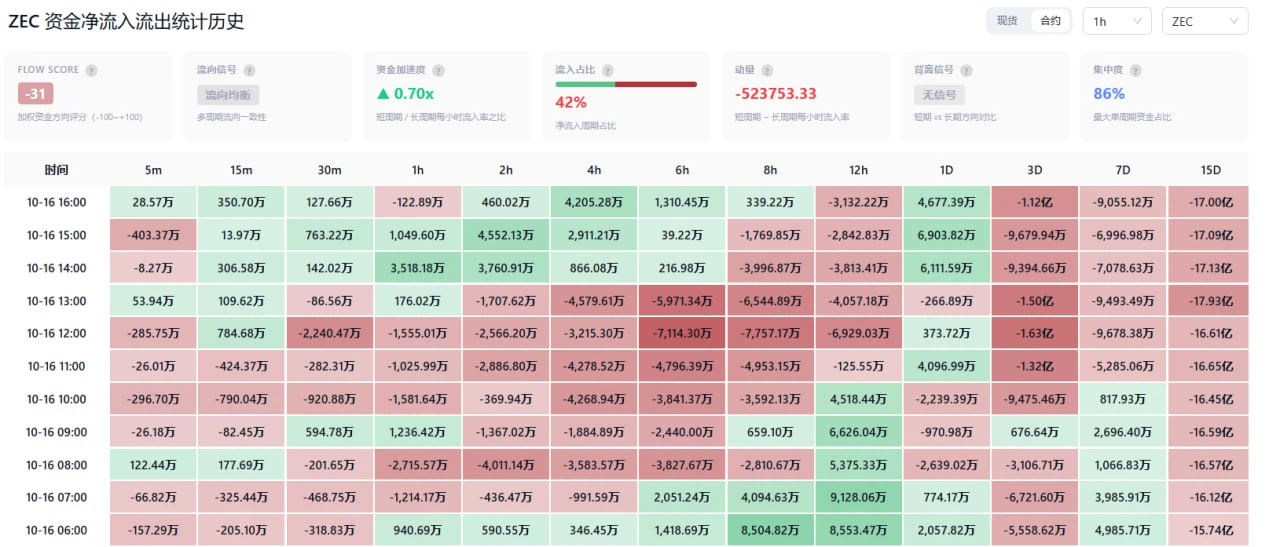This screenshot has width=1280, height=547.
Task: Click the 8,504.82万 cell
Action: (771, 530)
